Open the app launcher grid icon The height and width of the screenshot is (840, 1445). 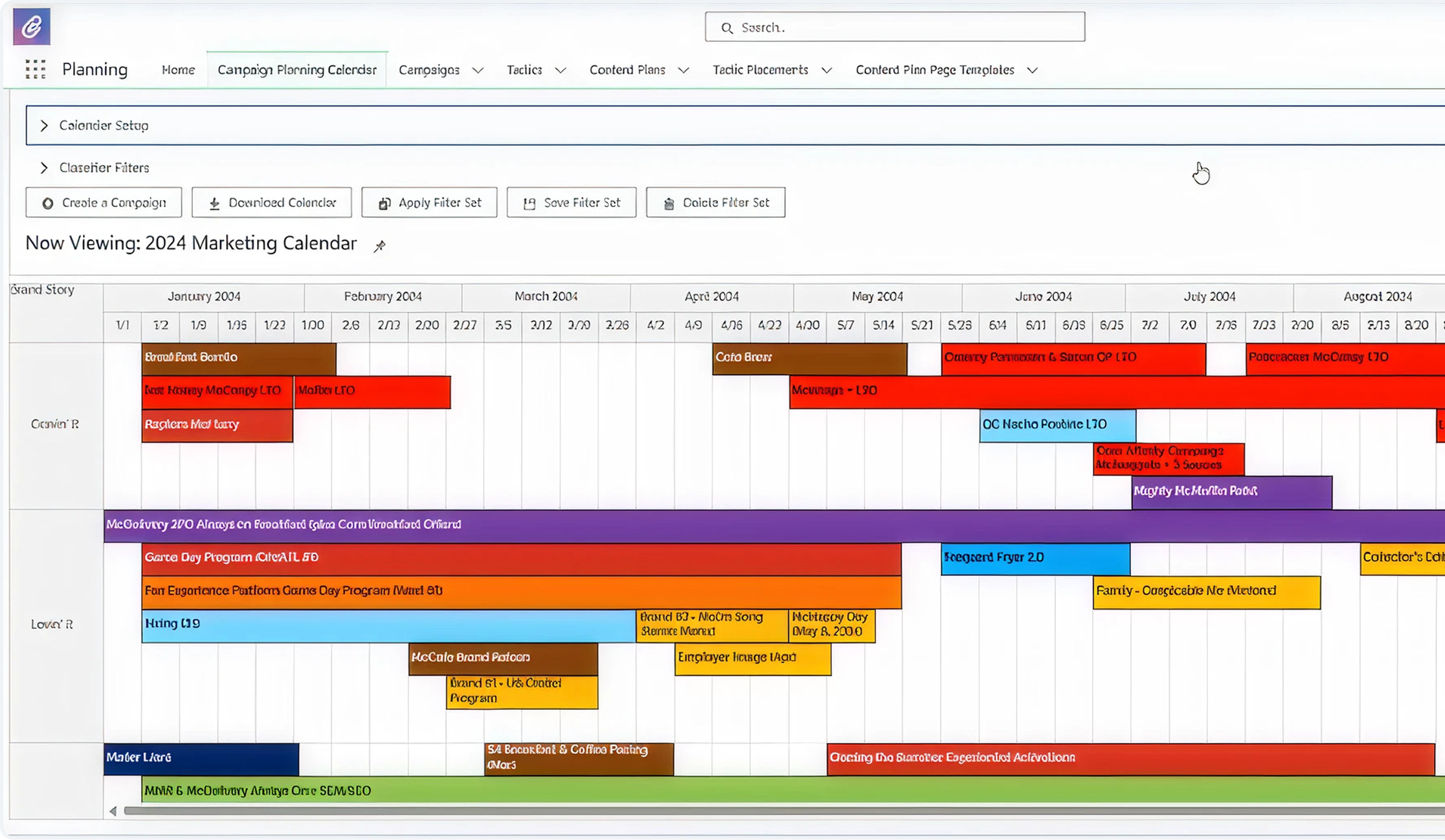pyautogui.click(x=36, y=69)
